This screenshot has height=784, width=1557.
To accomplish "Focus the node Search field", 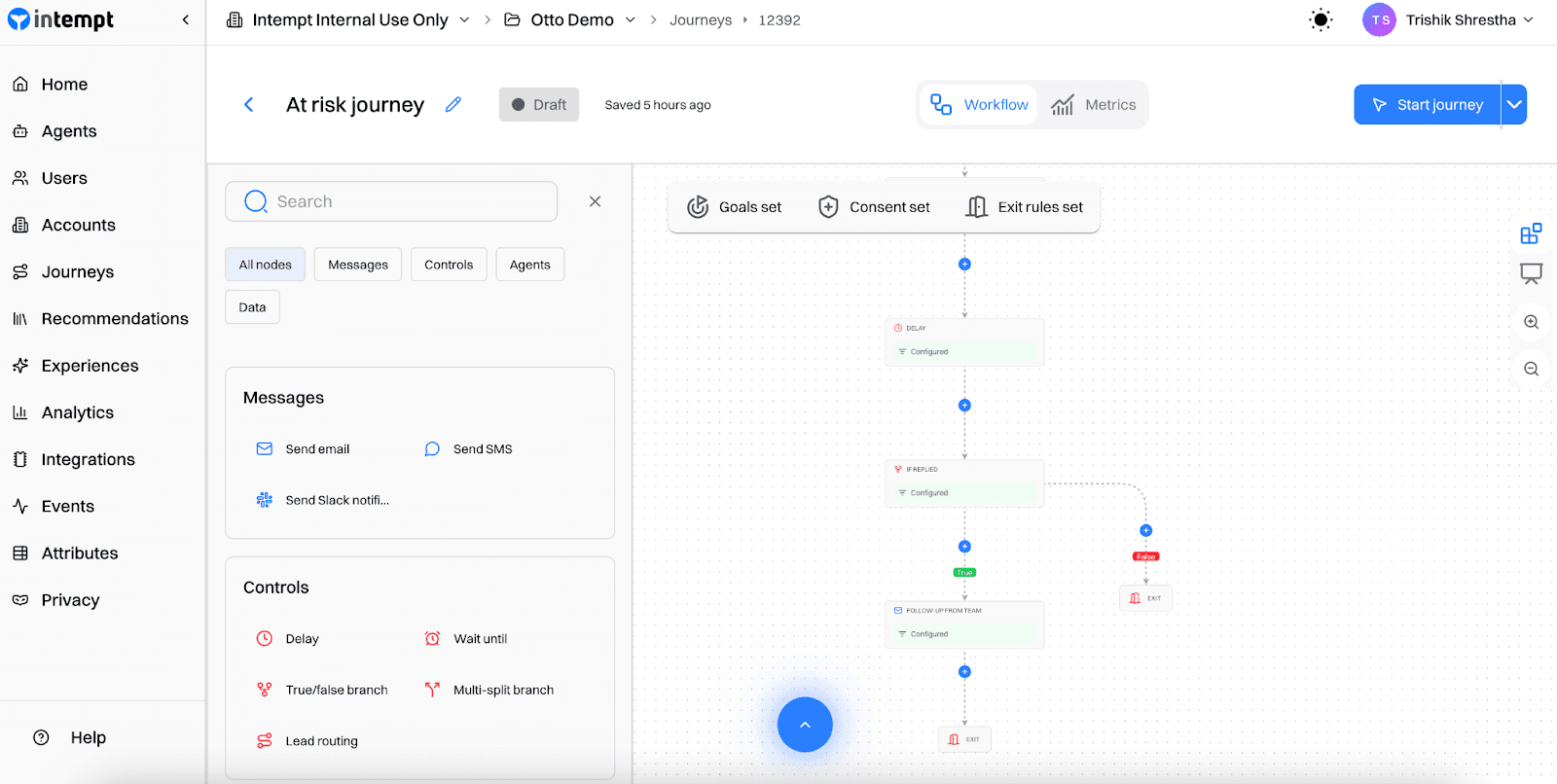I will point(391,201).
